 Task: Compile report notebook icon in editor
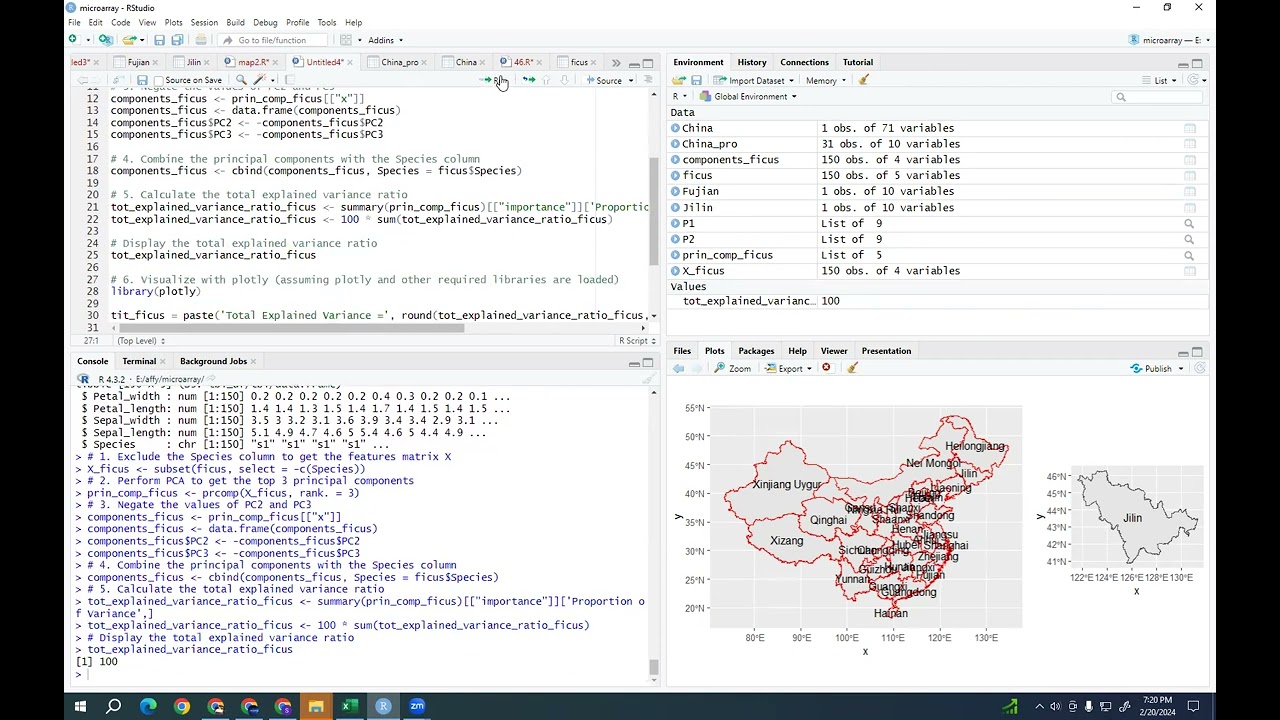click(289, 80)
